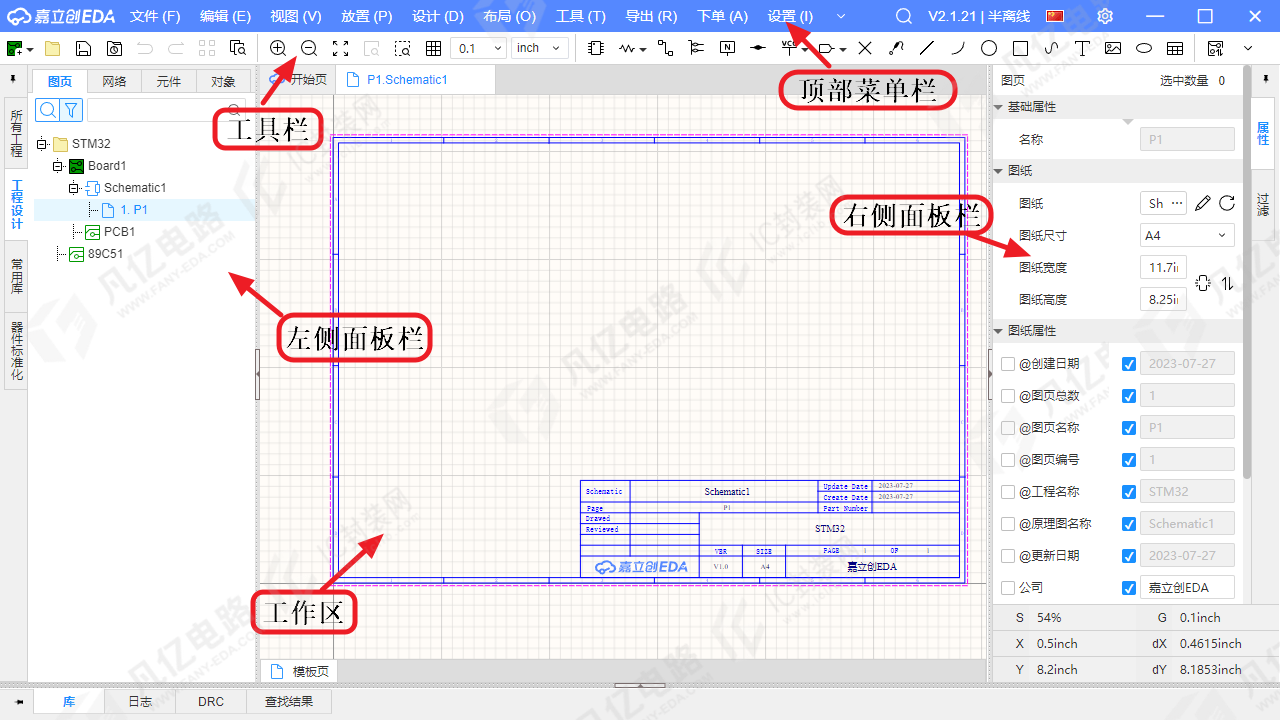Viewport: 1280px width, 720px height.
Task: Choose the rectangle drawing tool
Action: (x=1020, y=48)
